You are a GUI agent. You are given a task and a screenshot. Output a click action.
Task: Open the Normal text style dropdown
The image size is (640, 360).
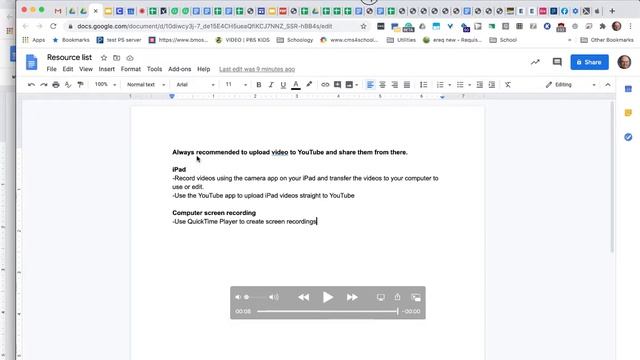point(146,84)
